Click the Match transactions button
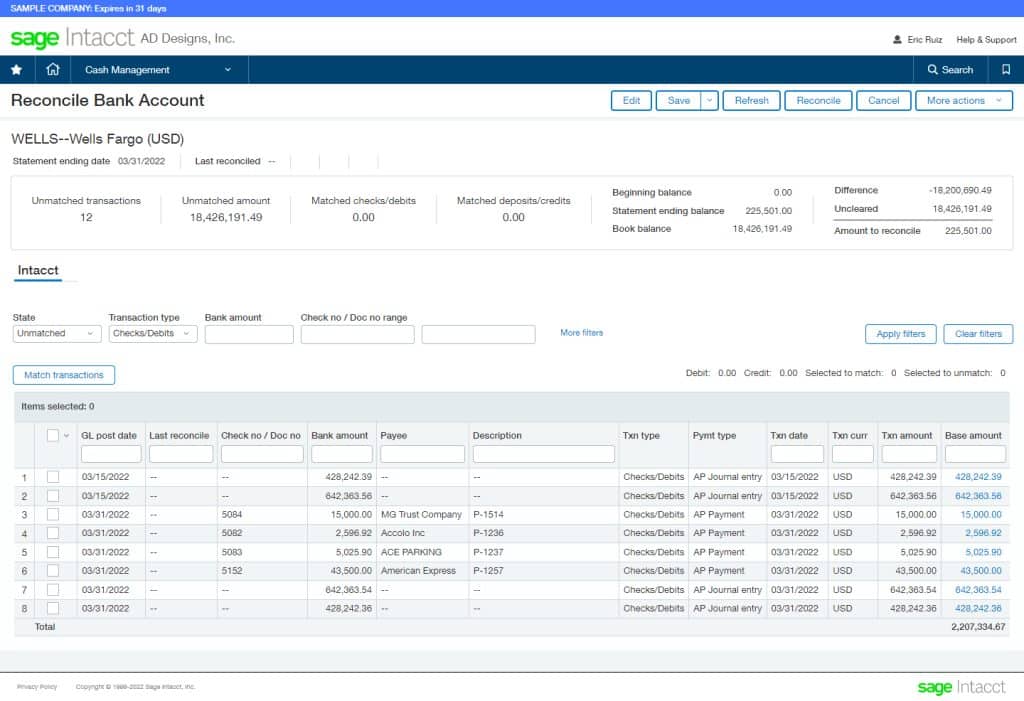 [x=63, y=375]
